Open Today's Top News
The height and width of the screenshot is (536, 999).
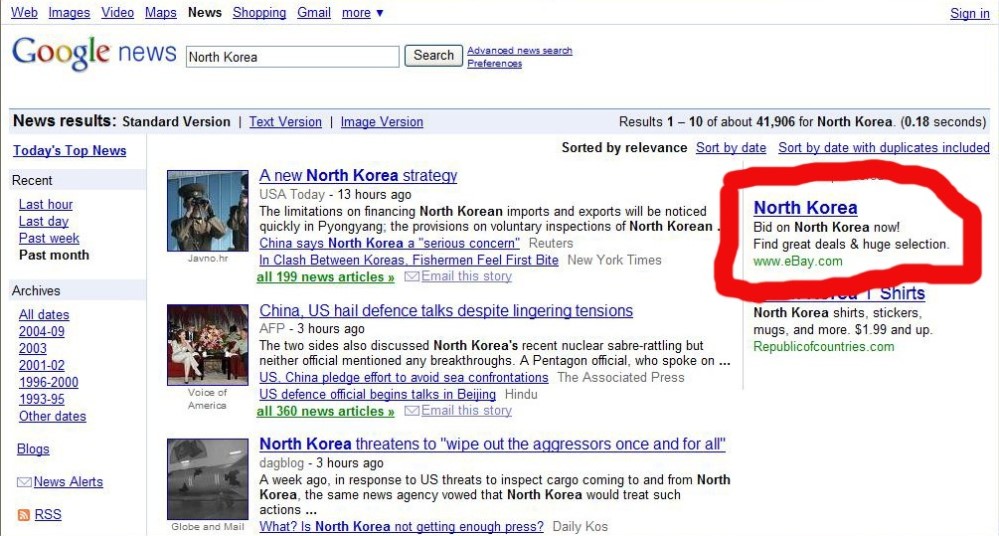(x=69, y=150)
